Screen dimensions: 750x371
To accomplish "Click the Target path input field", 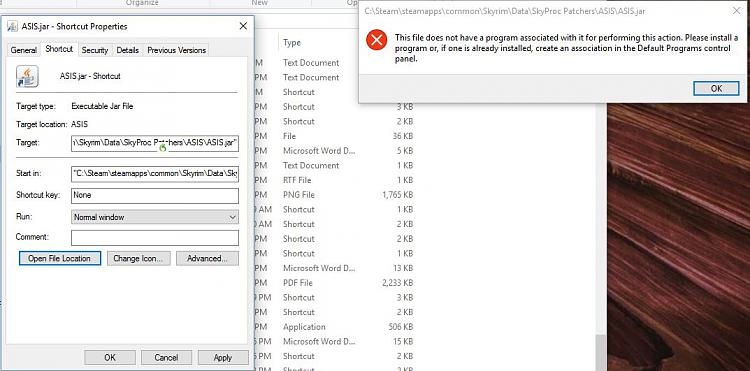I will click(155, 143).
